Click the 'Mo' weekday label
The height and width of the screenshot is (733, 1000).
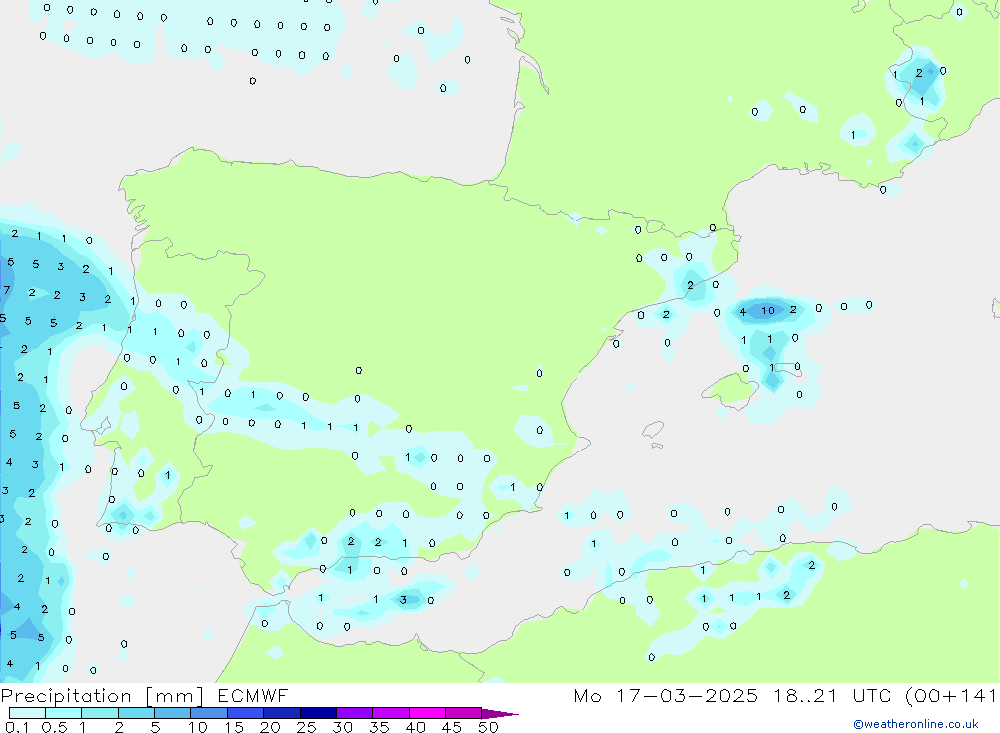pos(587,695)
